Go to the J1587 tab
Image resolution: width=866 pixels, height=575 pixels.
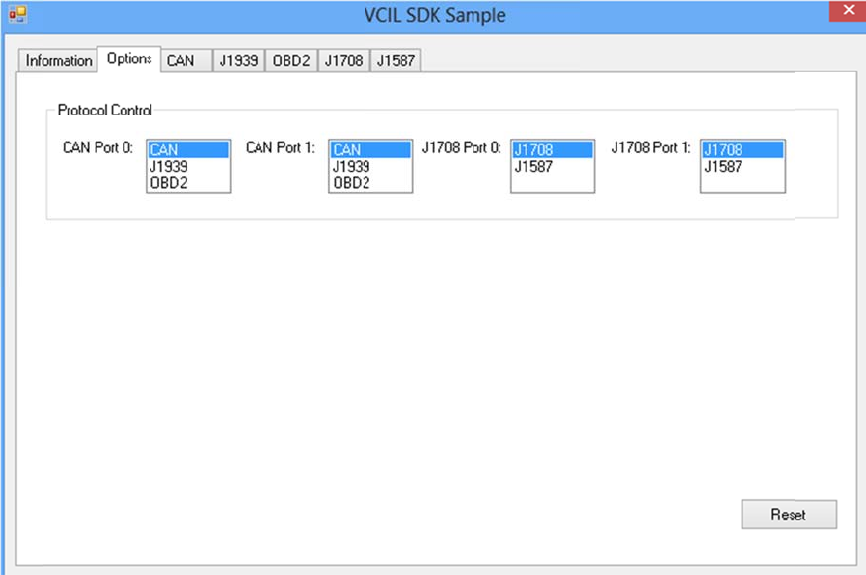point(395,60)
